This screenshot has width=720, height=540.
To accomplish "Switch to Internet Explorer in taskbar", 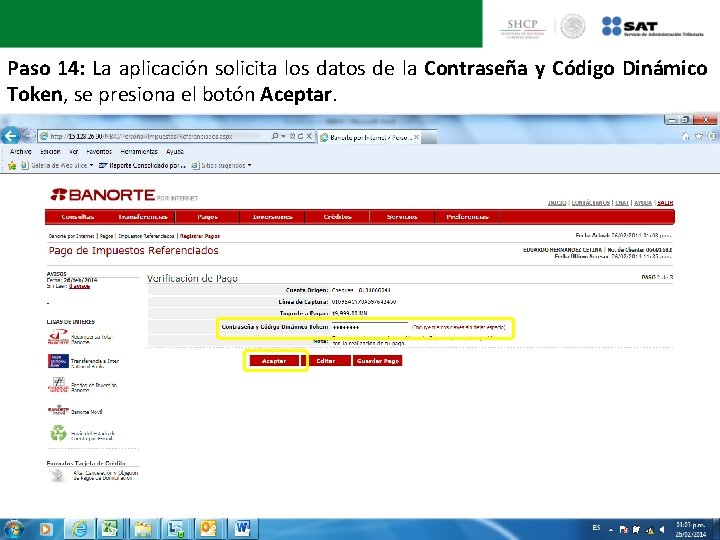I will click(x=79, y=529).
